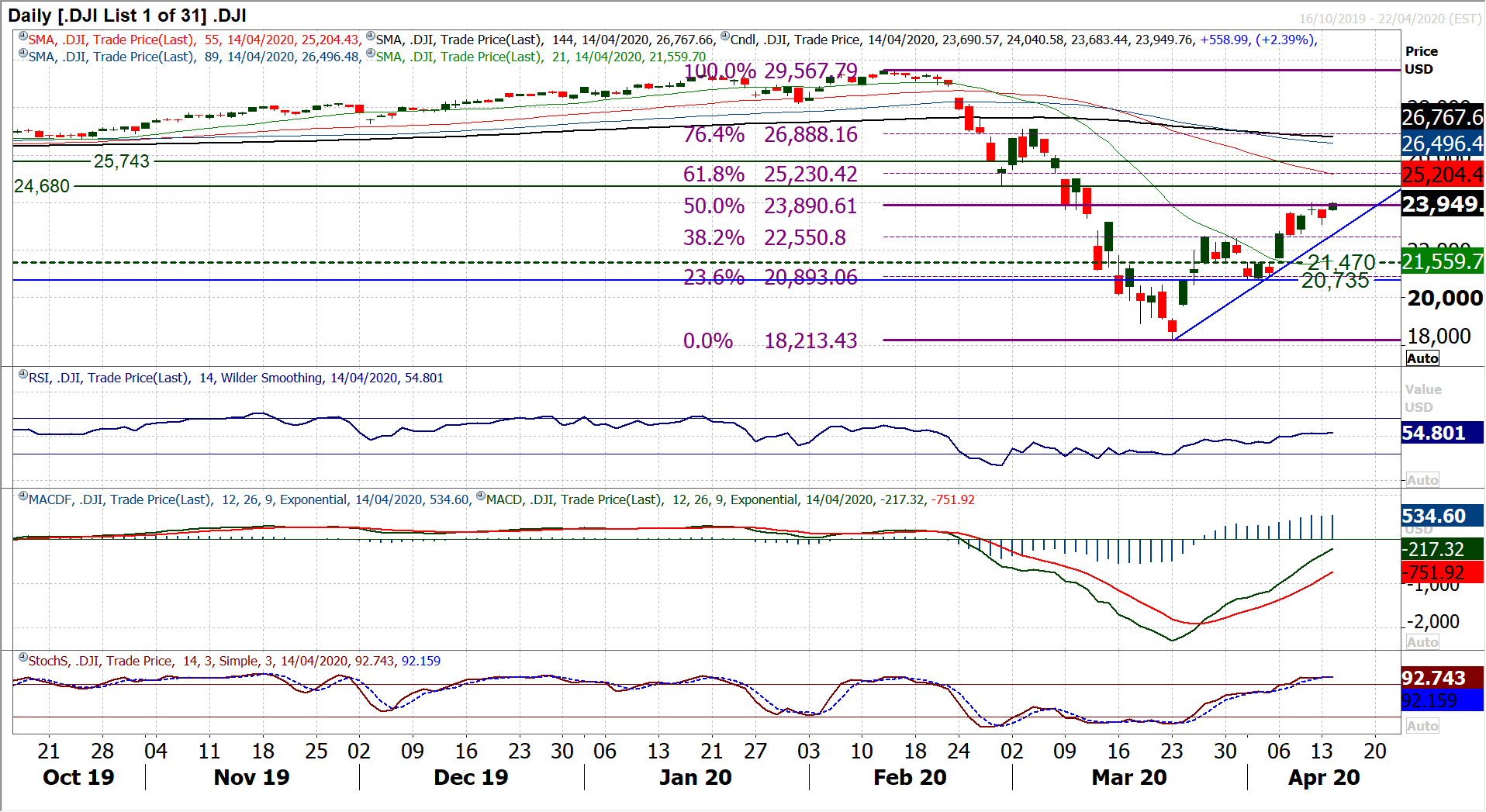Select the 23.6% 20,893.06 Fibonacci label

pyautogui.click(x=771, y=277)
